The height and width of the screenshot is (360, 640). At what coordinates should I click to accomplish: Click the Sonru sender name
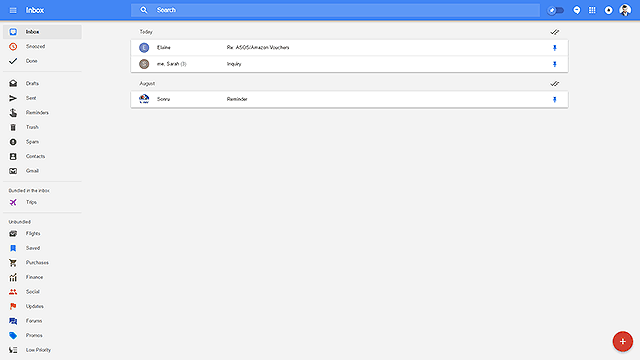163,99
